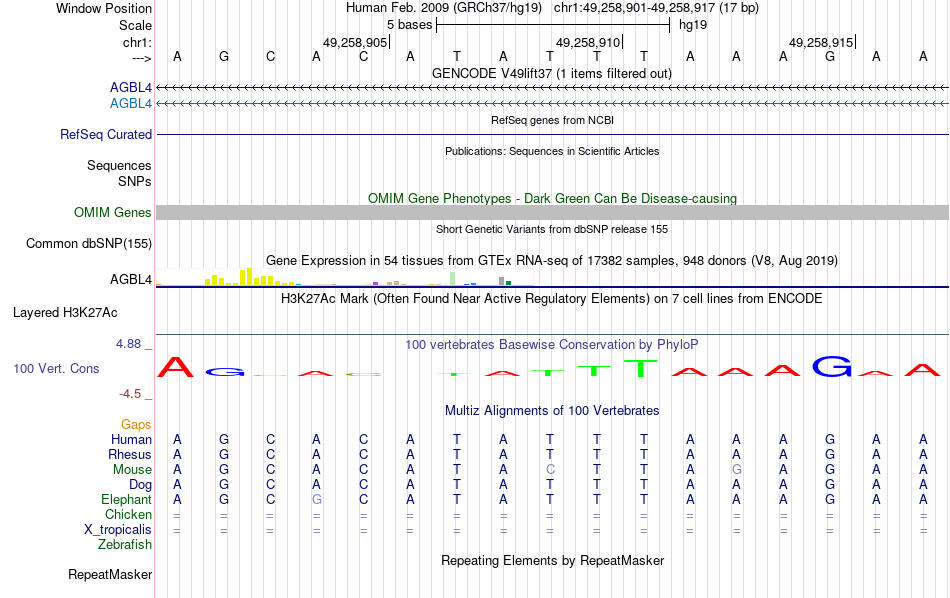Click Human Feb. 2009 (GRCh37/hg19) assembly text
Screen dimensions: 950x598
(x=446, y=8)
